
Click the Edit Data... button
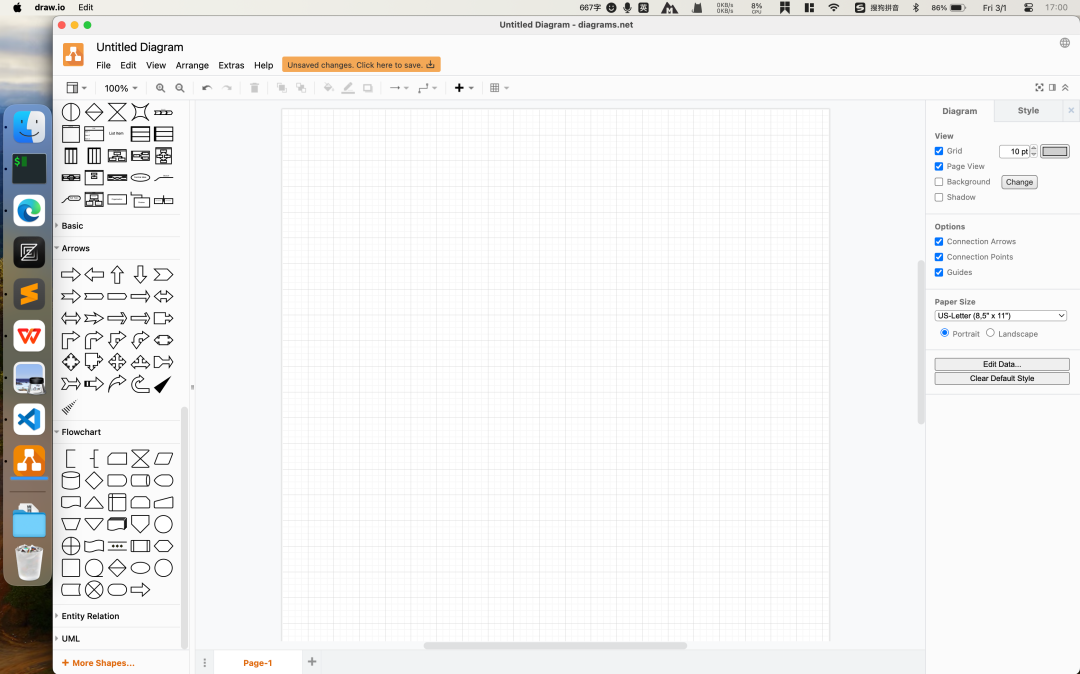pos(1001,364)
